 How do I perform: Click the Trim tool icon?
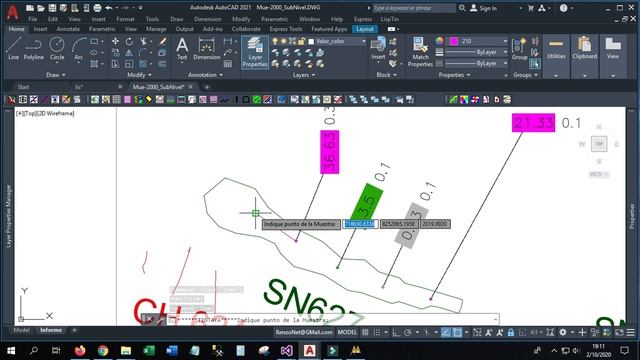tap(143, 41)
